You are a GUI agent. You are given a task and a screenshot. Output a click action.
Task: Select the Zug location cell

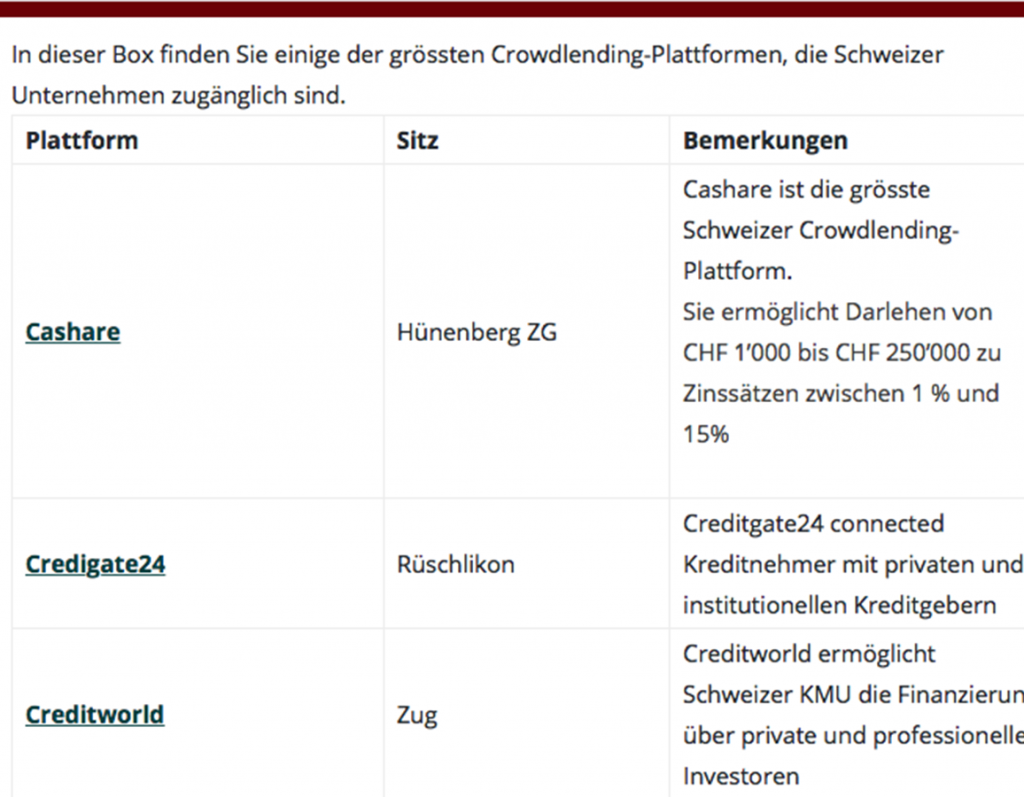tap(417, 715)
